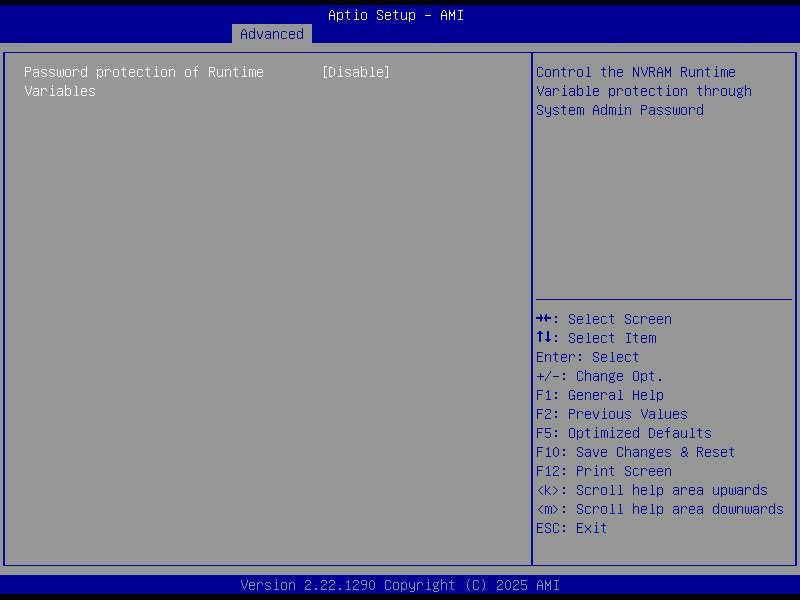Click 'Variable protection through' help line
800x600 pixels.
[x=644, y=91]
